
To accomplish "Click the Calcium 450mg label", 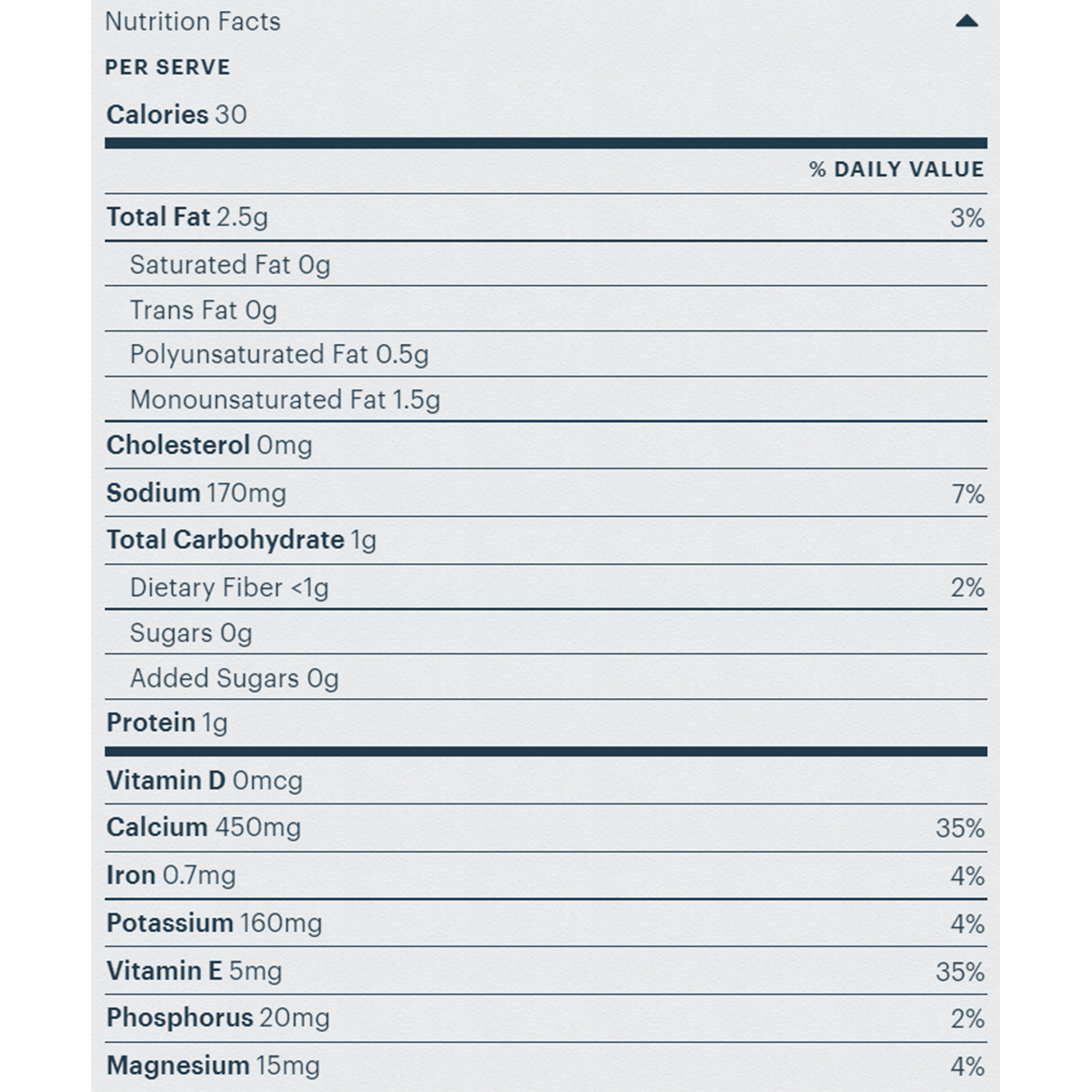I will click(204, 827).
